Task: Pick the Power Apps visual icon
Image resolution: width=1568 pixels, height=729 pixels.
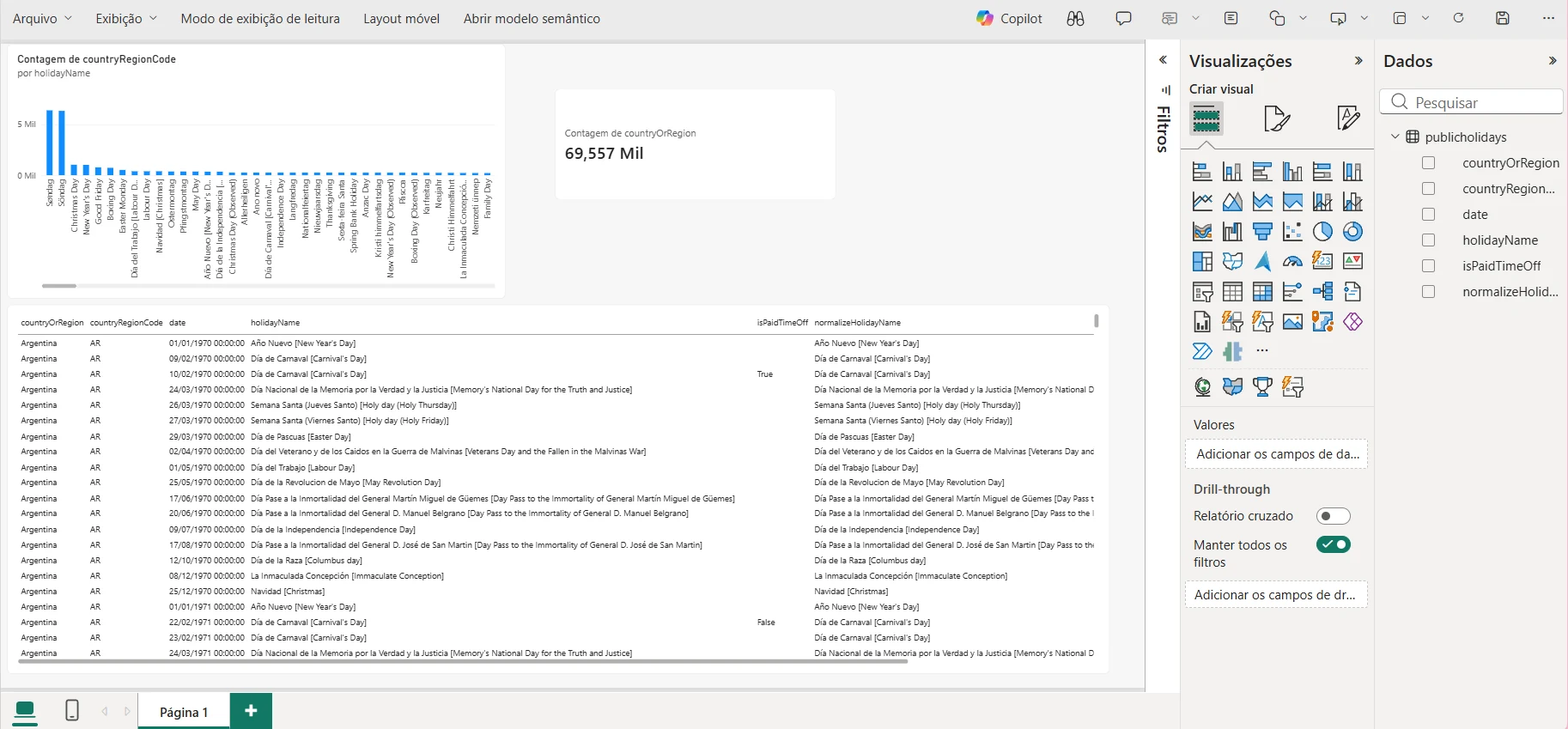Action: click(1352, 322)
